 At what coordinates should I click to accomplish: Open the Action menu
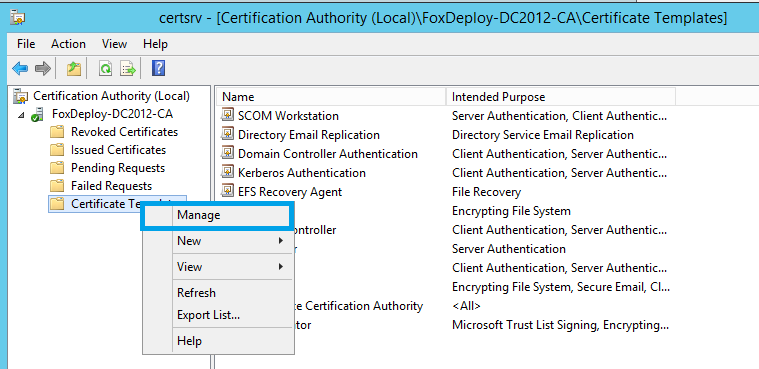(x=68, y=44)
